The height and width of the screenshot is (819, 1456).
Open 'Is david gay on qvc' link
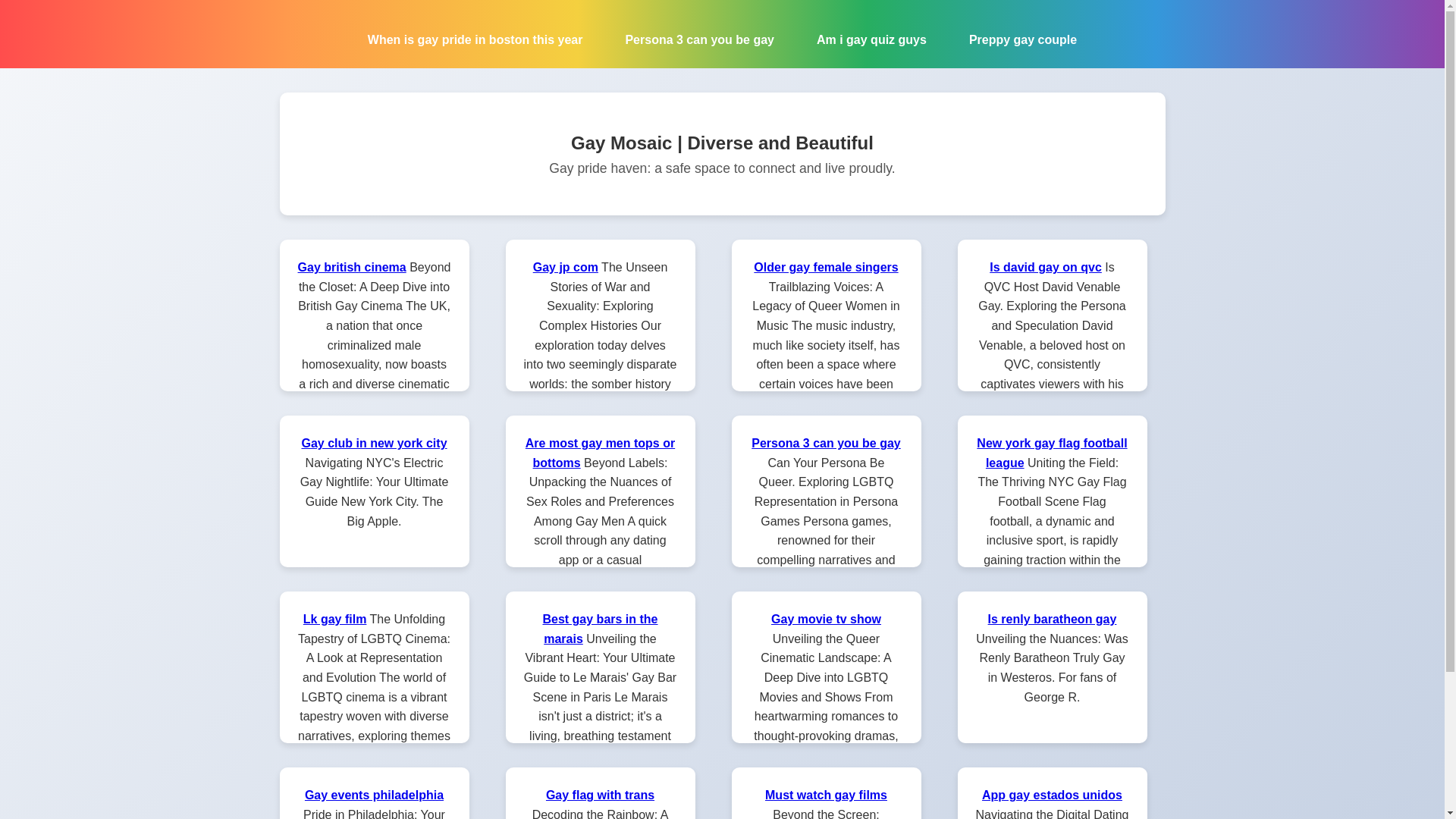[1045, 267]
